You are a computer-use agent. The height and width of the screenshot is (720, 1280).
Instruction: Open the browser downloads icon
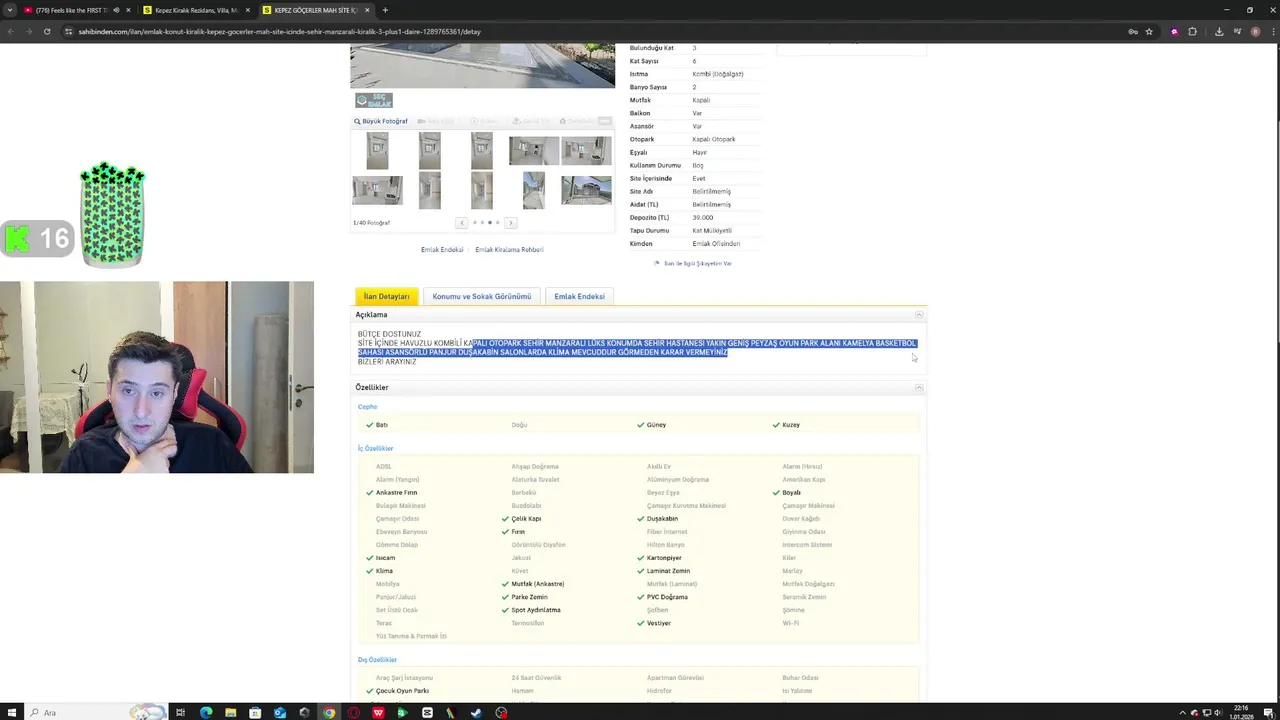click(x=1218, y=31)
